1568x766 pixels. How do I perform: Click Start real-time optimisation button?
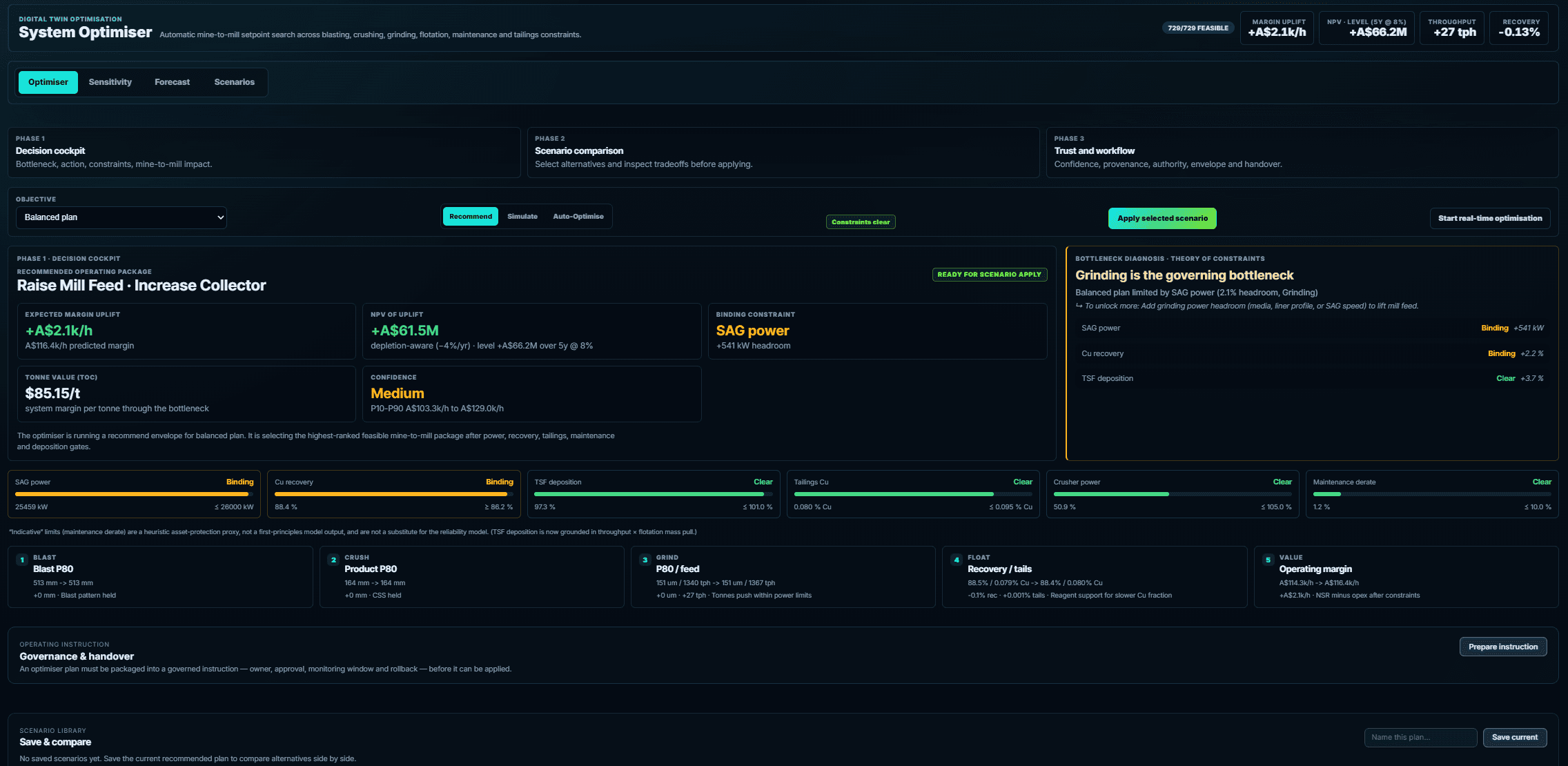[1490, 218]
